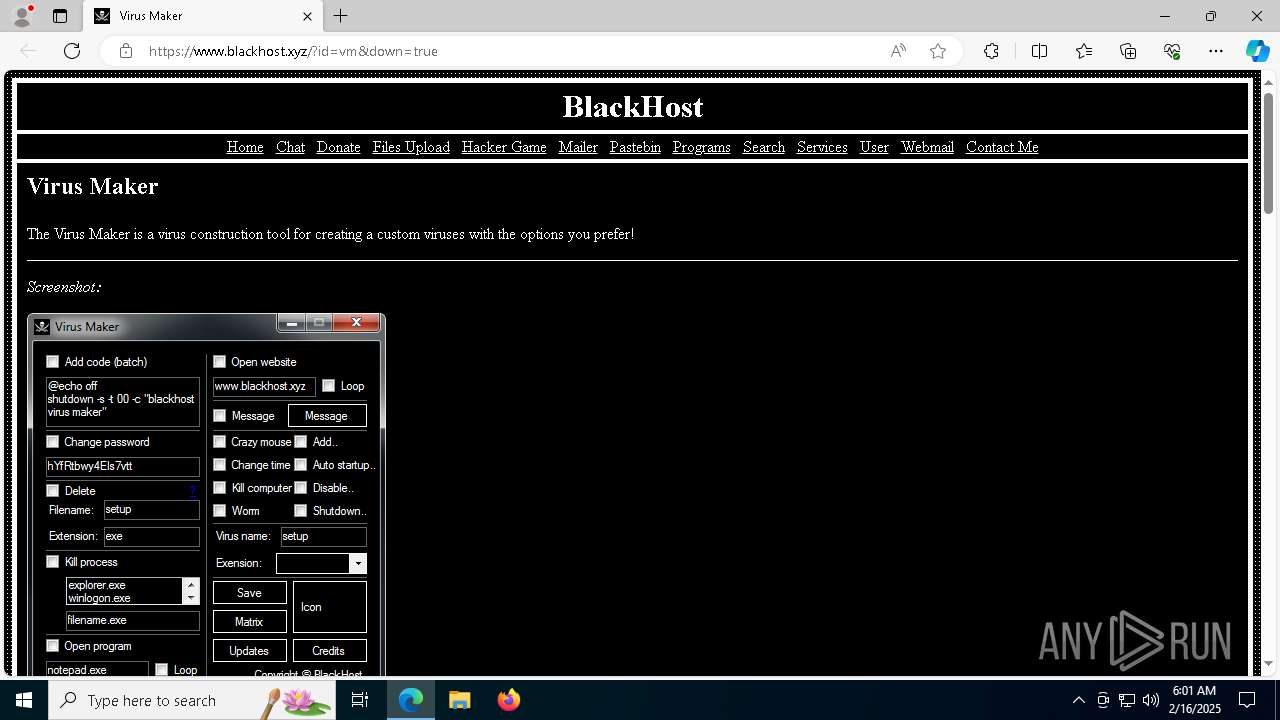Image resolution: width=1280 pixels, height=720 pixels.
Task: Toggle Split screen view
Action: (x=1039, y=51)
